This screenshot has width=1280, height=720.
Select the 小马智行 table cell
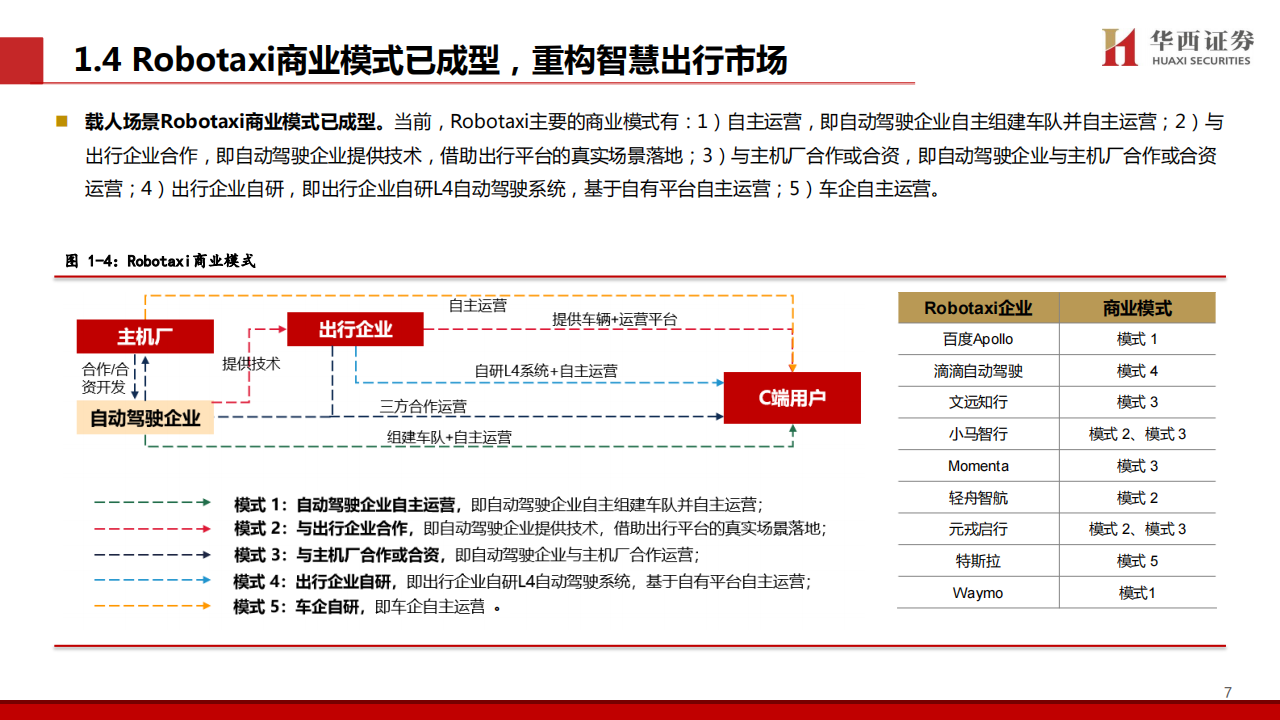click(x=978, y=434)
